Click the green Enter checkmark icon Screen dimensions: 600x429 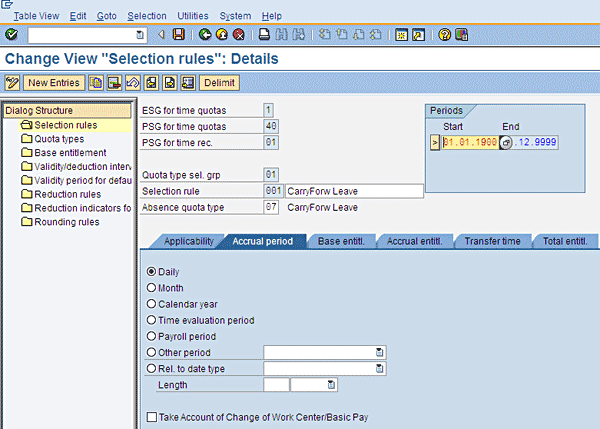click(x=11, y=35)
